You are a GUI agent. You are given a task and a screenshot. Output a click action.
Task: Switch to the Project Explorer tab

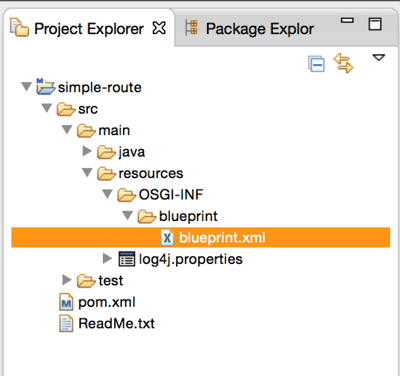[x=89, y=29]
